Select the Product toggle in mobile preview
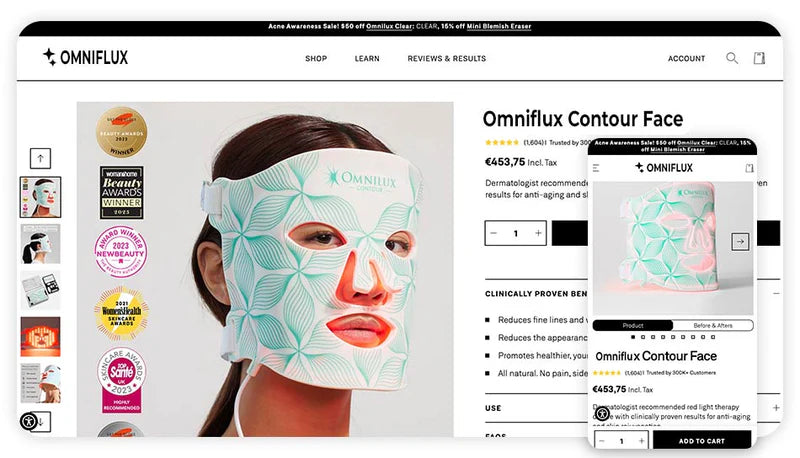 [633, 325]
